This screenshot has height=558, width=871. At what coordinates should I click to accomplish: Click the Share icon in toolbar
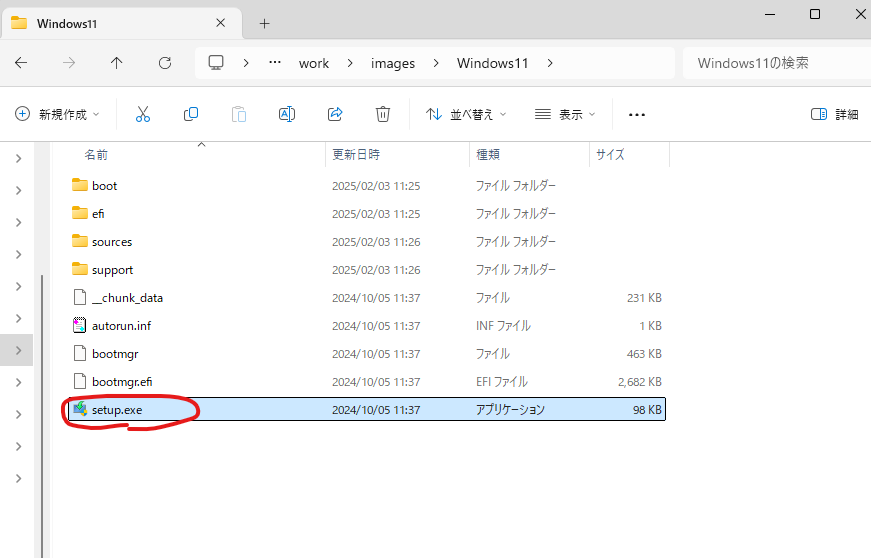[335, 114]
